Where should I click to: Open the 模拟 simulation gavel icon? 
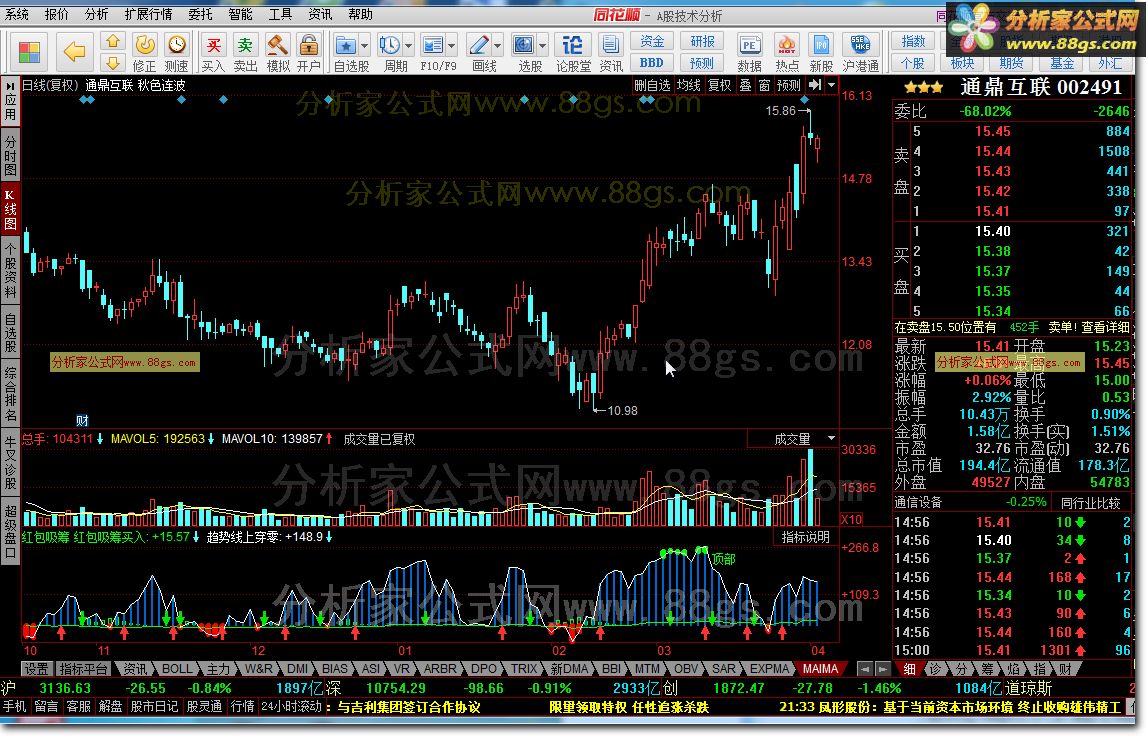click(x=277, y=53)
